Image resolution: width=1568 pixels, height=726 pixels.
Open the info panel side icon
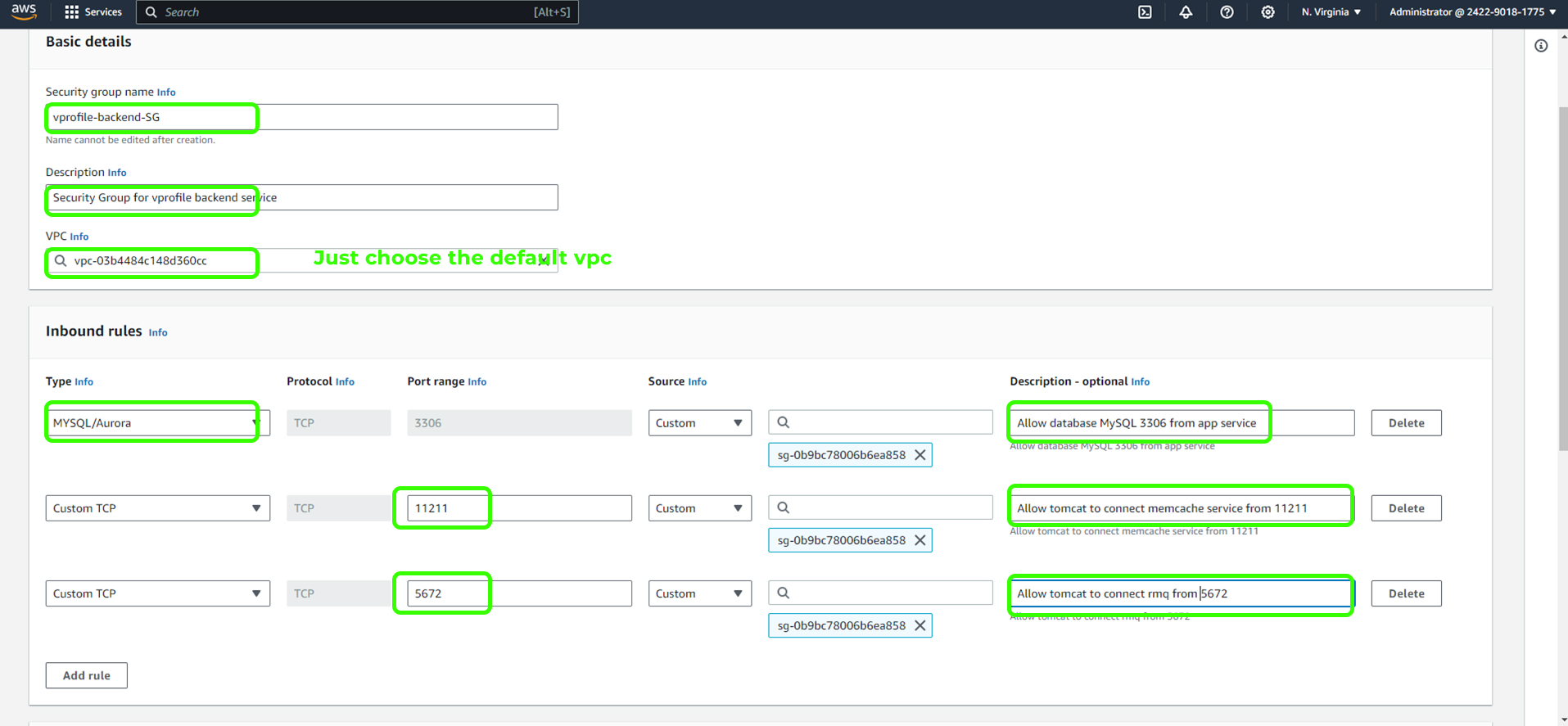click(1541, 46)
